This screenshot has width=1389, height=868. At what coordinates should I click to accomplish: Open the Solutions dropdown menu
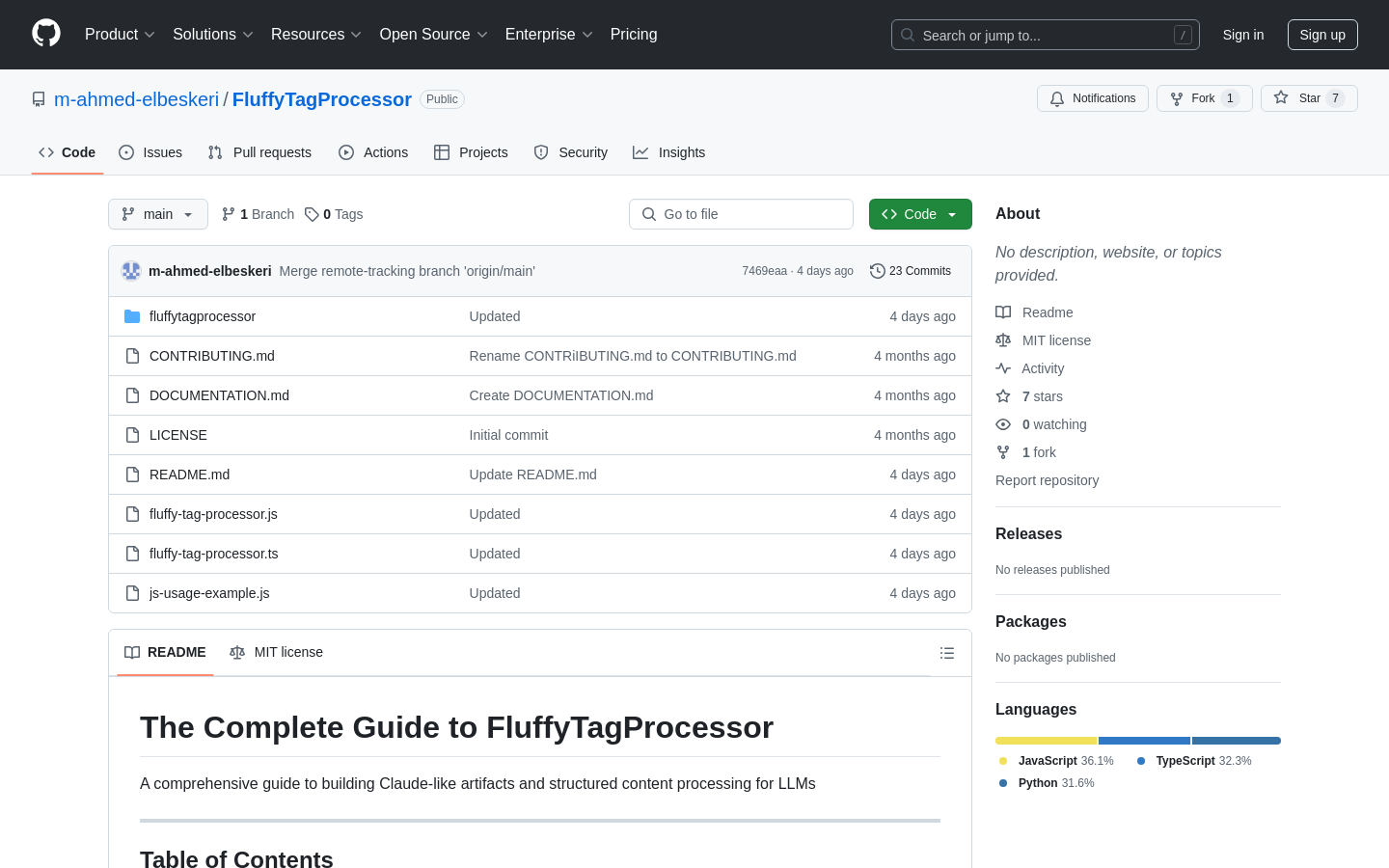213,35
